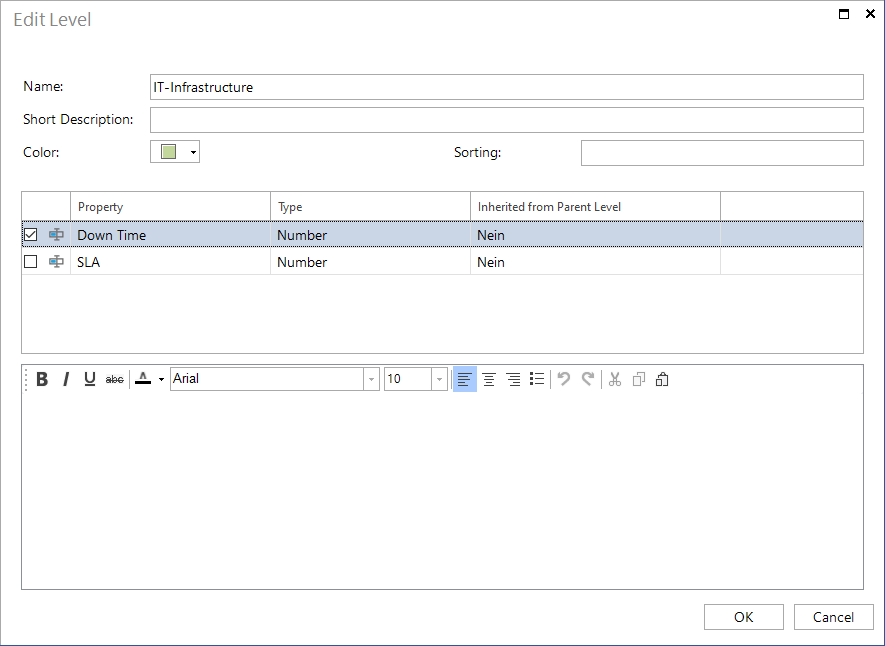Click the Nein cell in the Down Time row
The width and height of the screenshot is (885, 646).
pos(595,235)
